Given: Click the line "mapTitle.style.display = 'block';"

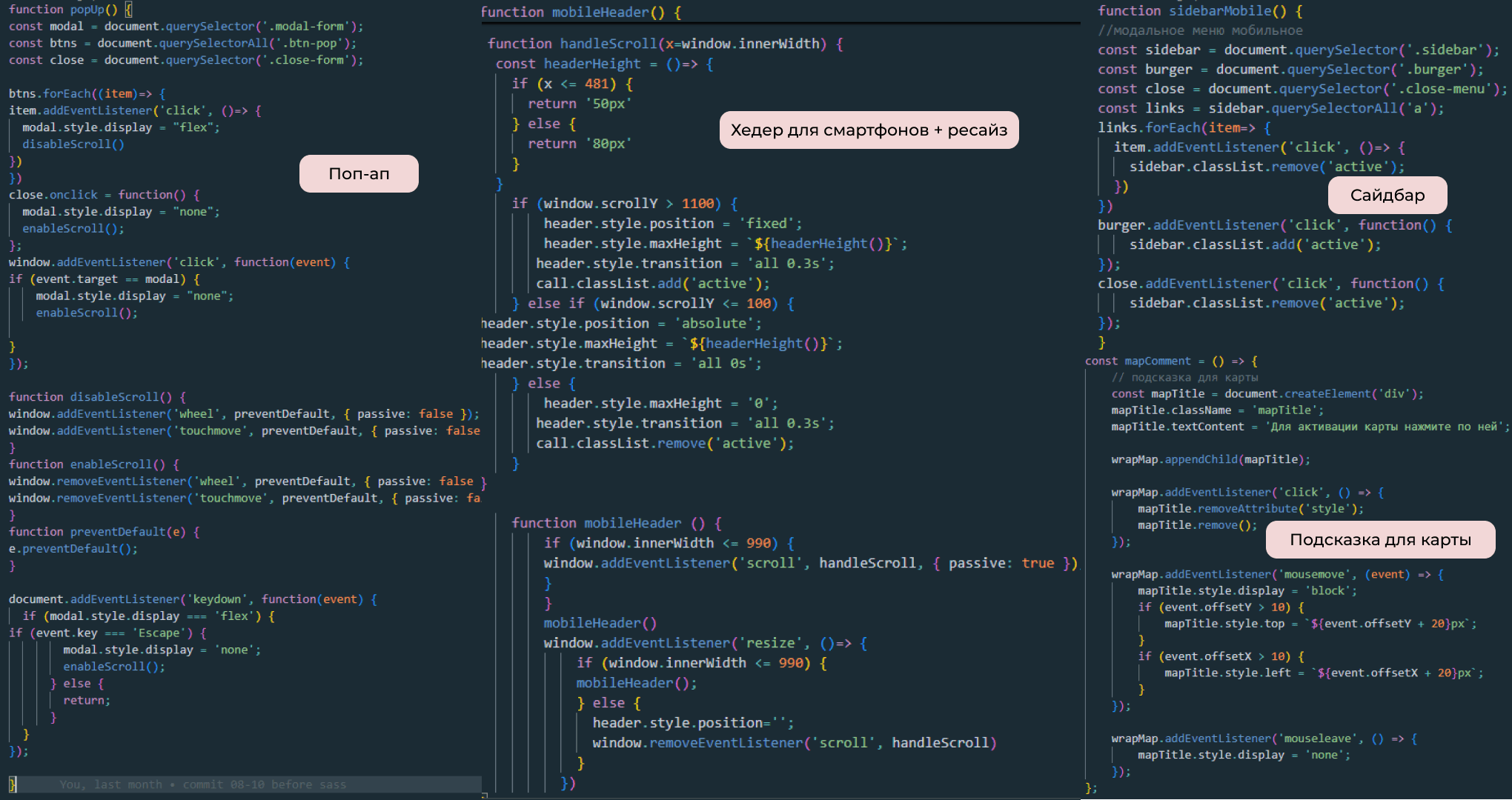Looking at the screenshot, I should click(1248, 591).
